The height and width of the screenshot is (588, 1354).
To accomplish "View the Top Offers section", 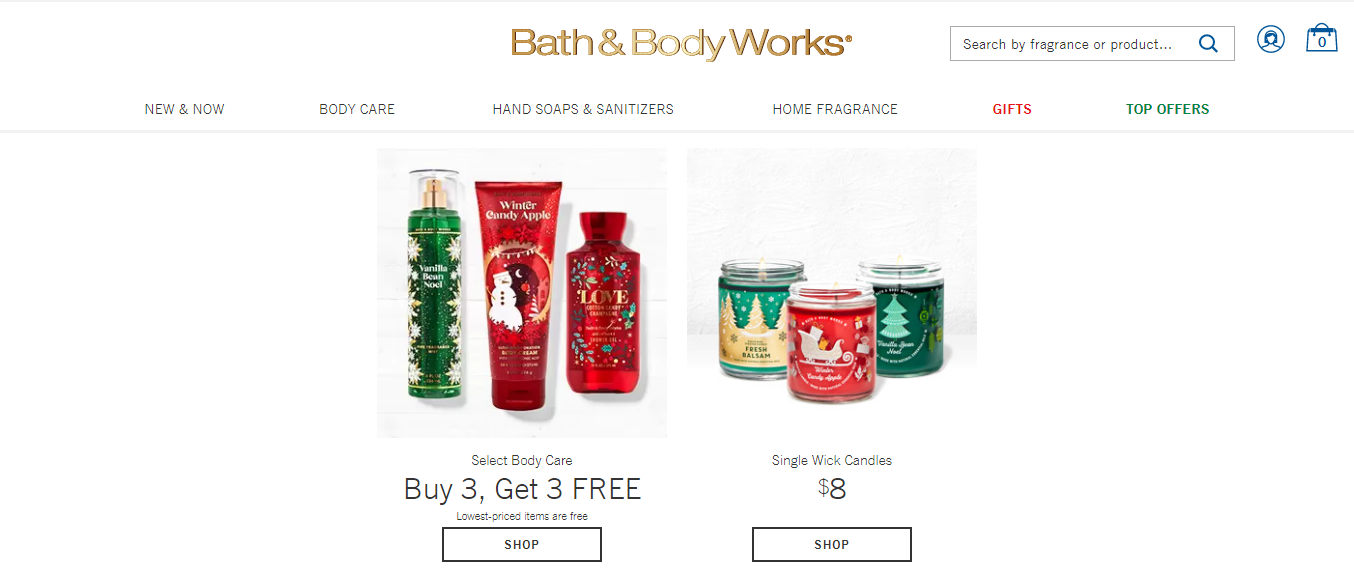I will pyautogui.click(x=1168, y=109).
